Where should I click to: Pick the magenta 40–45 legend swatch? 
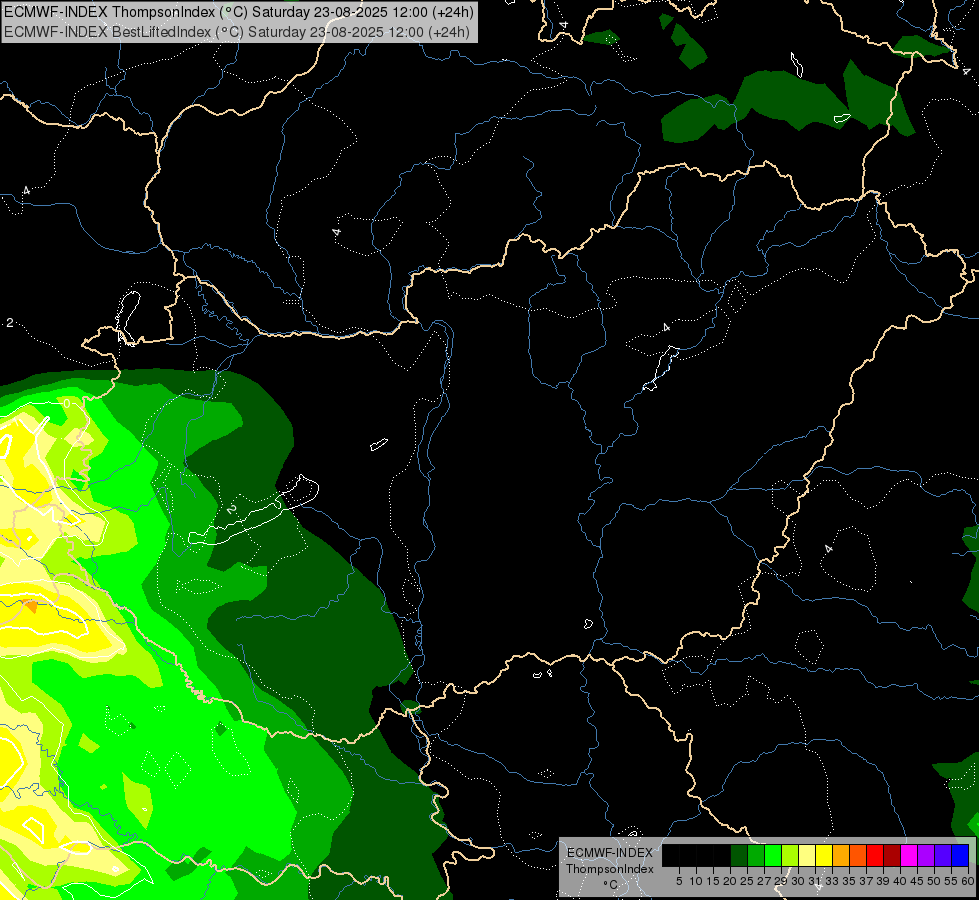909,855
